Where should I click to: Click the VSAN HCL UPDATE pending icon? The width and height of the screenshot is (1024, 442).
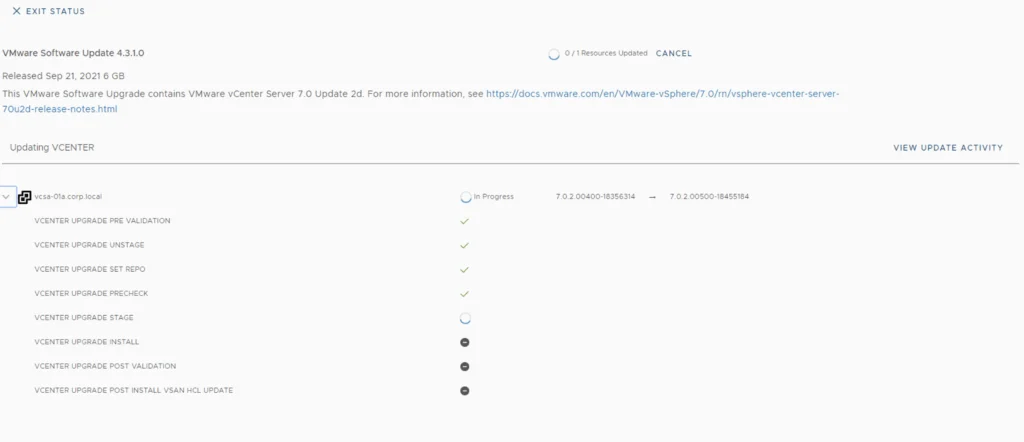coord(464,390)
